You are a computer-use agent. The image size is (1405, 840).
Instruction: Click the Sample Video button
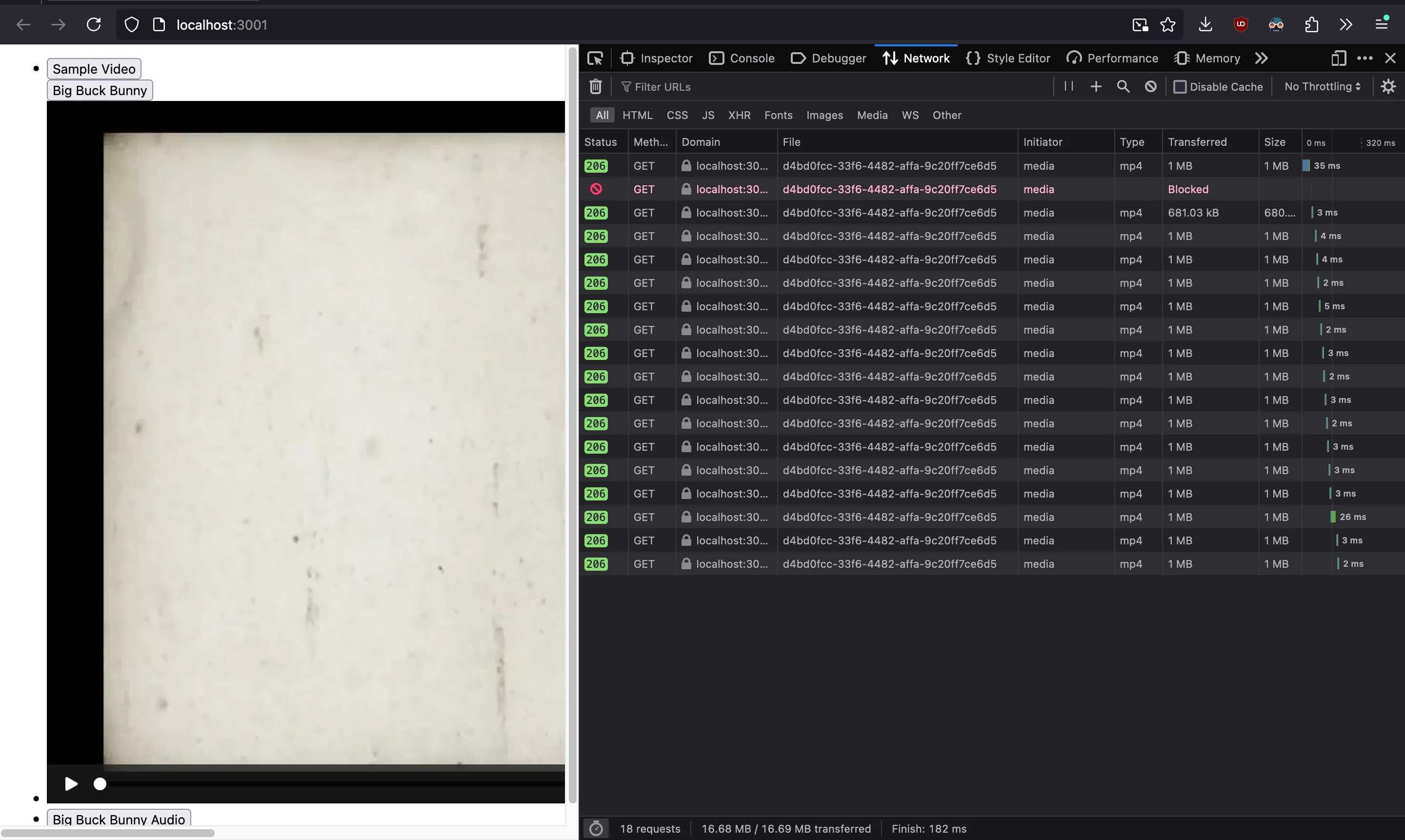click(x=94, y=69)
